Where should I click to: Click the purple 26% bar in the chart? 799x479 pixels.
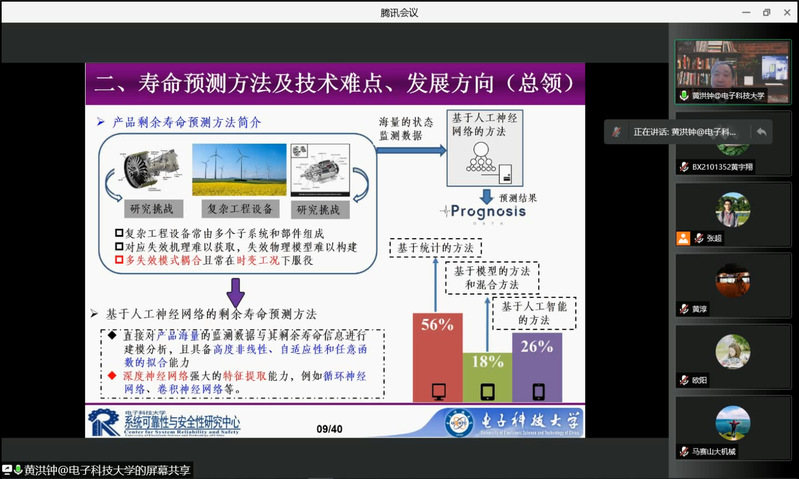537,355
